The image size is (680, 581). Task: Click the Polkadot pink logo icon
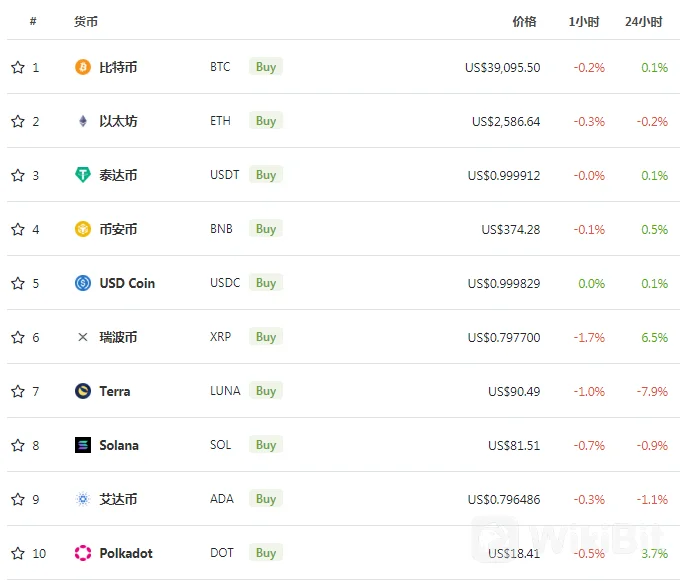click(83, 553)
